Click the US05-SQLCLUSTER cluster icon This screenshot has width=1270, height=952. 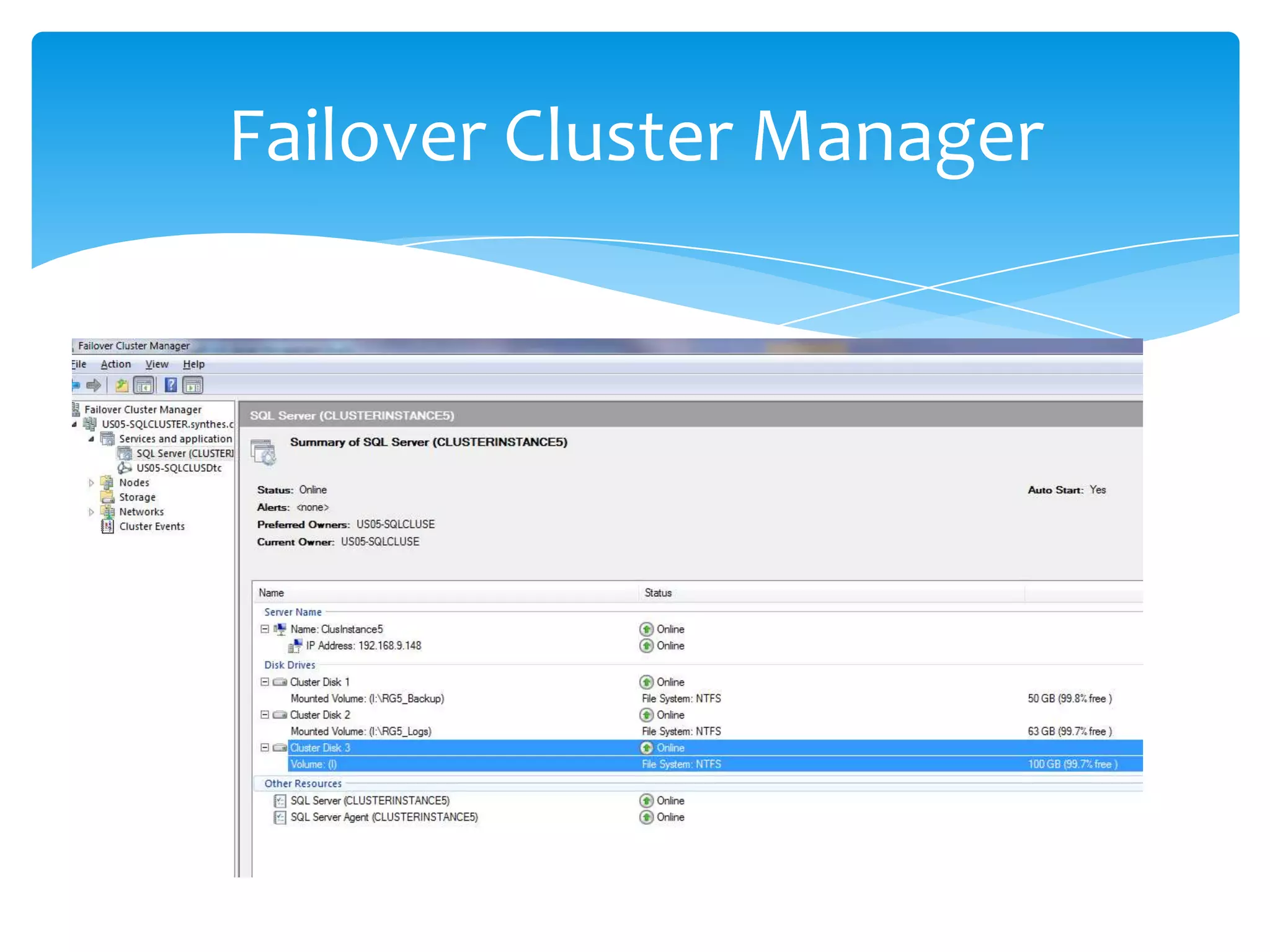(x=90, y=424)
